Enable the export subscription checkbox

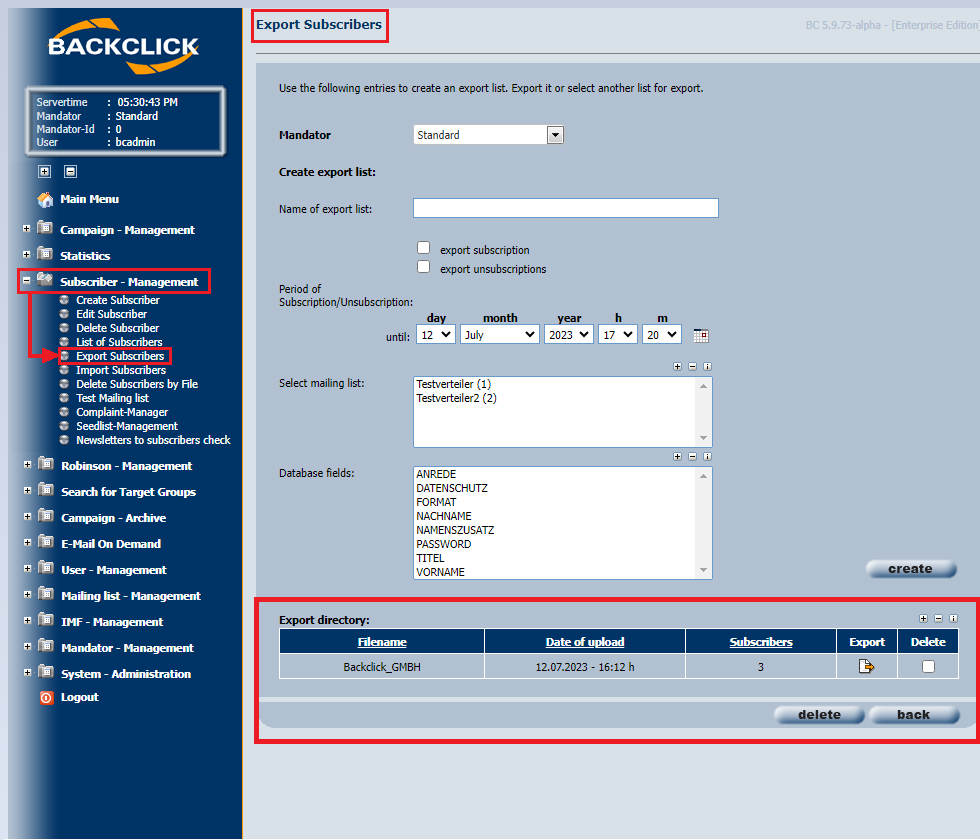424,248
